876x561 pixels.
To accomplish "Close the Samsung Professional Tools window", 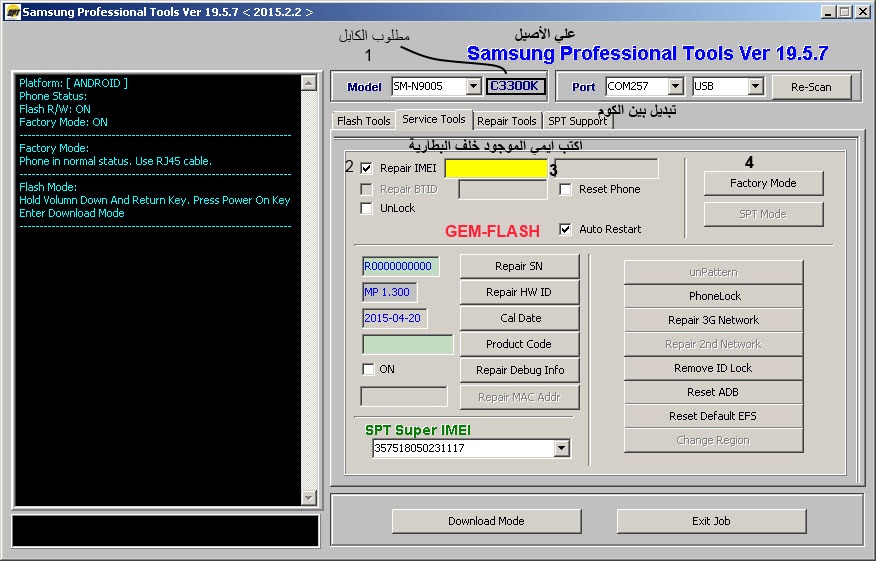I will (x=863, y=12).
